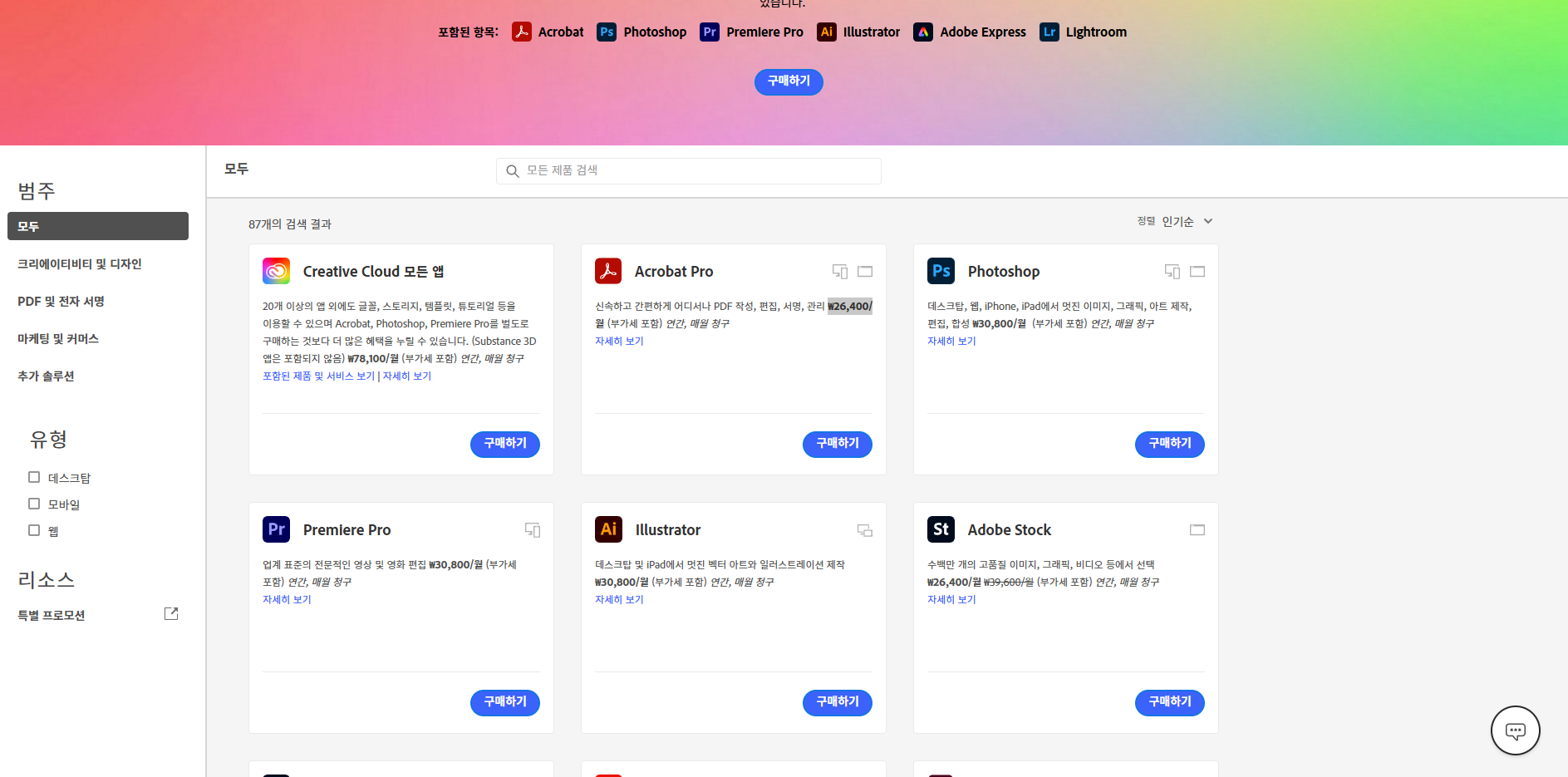Viewport: 1568px width, 777px height.
Task: Select 마케팅 및 커머스 category
Action: tap(58, 338)
